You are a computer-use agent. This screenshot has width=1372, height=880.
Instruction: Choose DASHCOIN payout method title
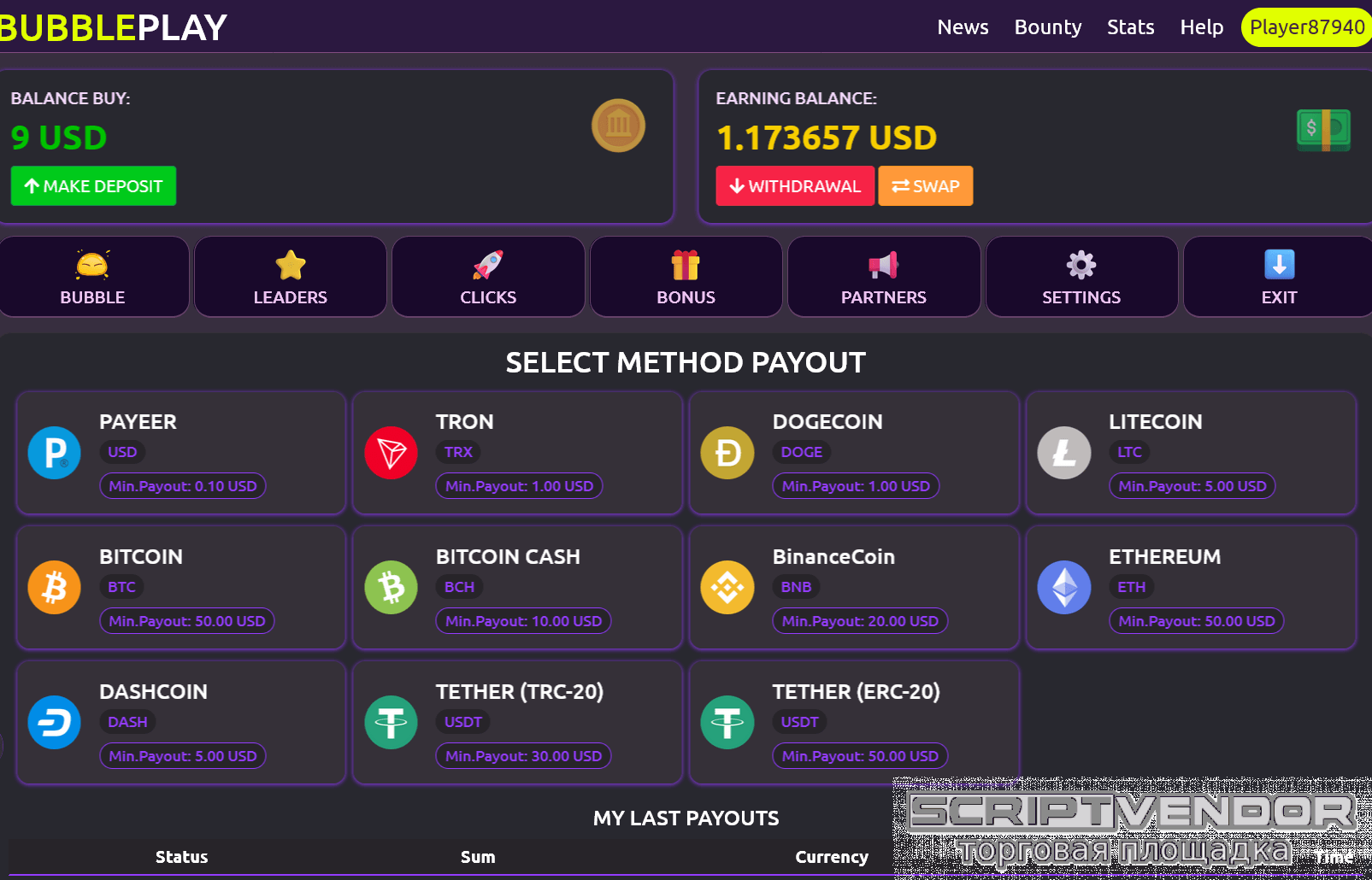point(153,692)
